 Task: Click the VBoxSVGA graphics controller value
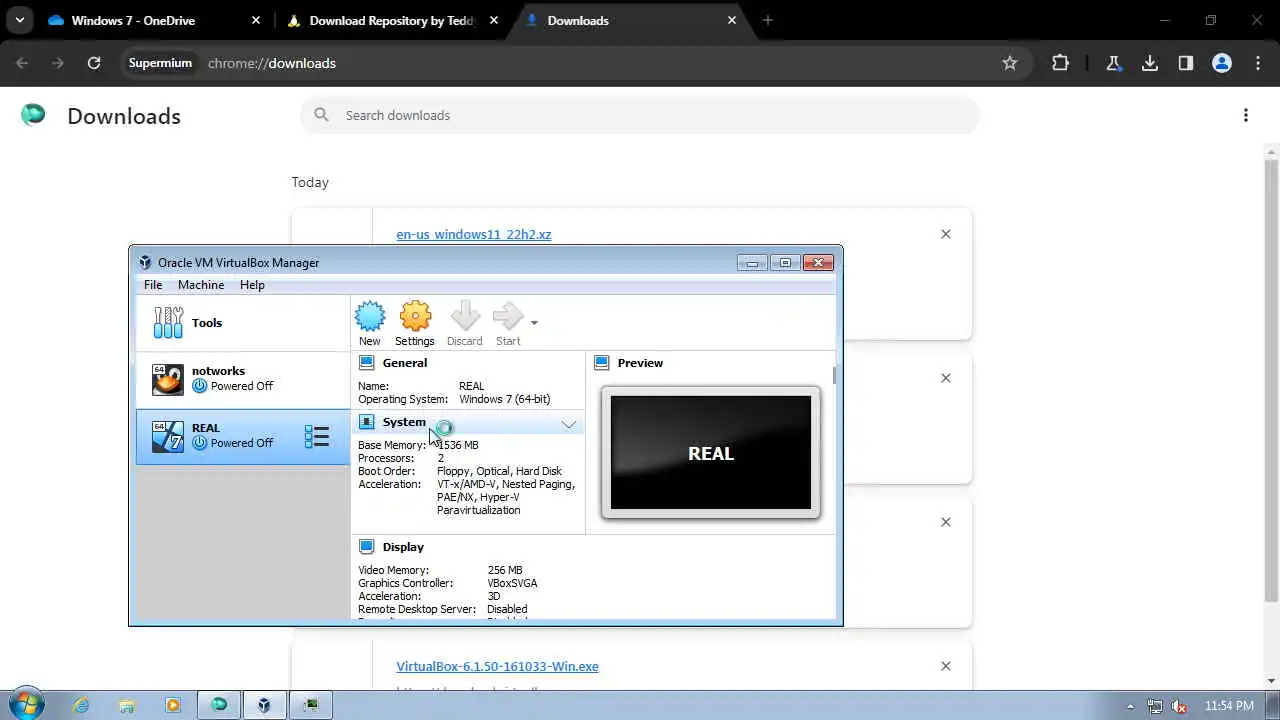click(x=512, y=583)
